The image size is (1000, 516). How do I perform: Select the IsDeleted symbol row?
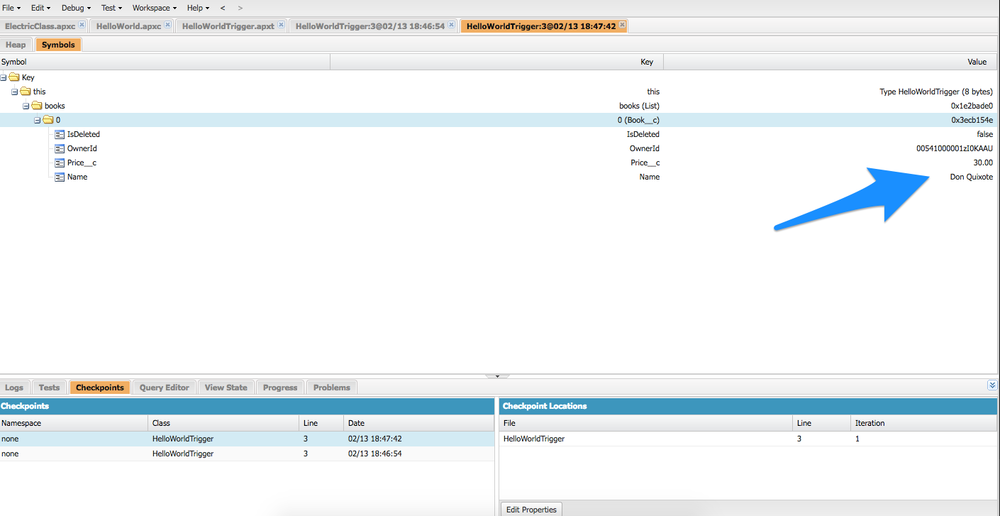tap(497, 135)
